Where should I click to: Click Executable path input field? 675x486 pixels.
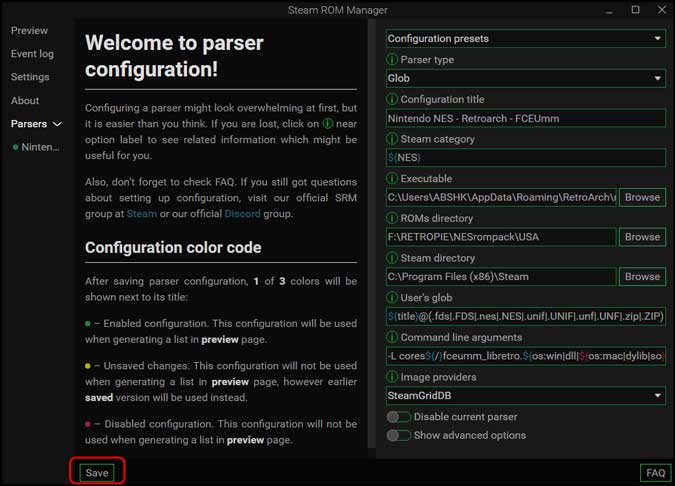[501, 197]
